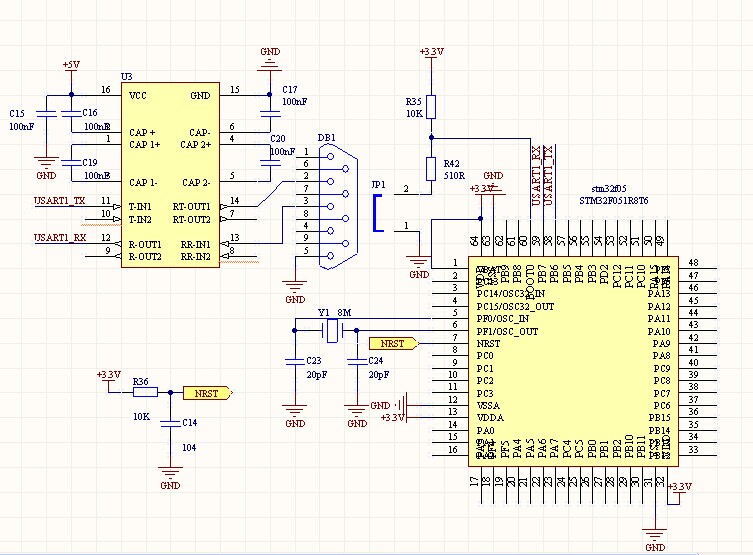
Task: Select capacitor C23 symbol
Action: [294, 361]
